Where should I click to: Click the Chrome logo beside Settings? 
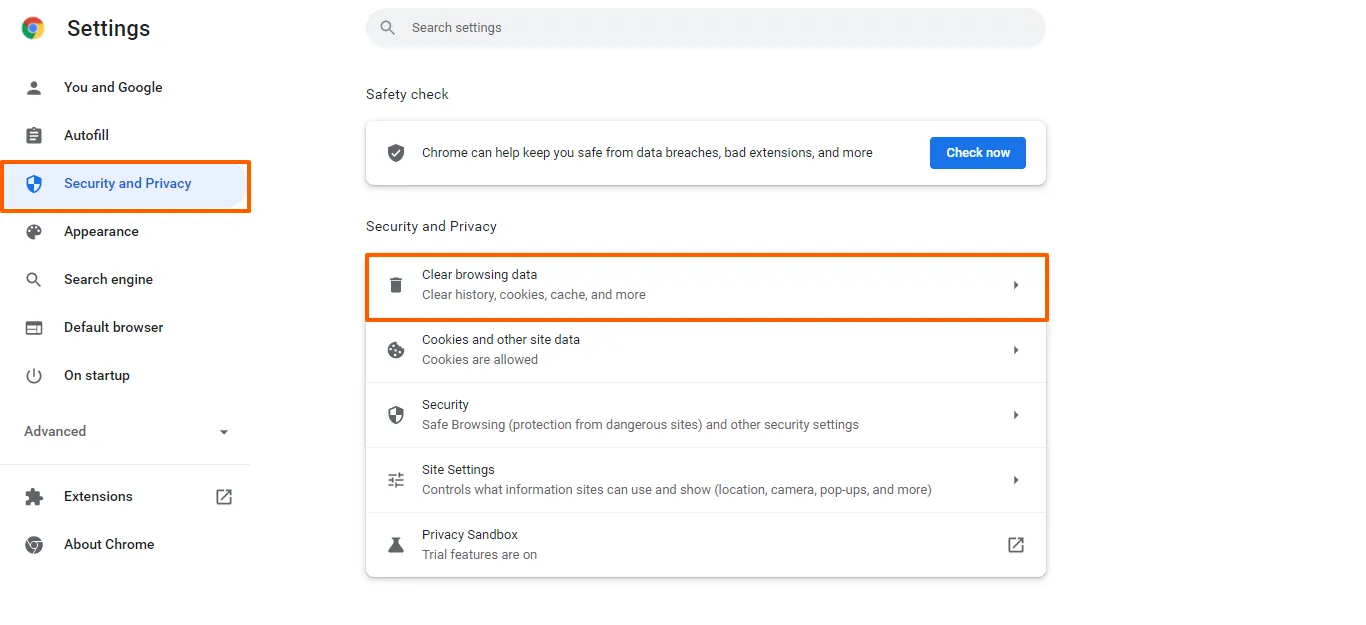click(x=33, y=28)
